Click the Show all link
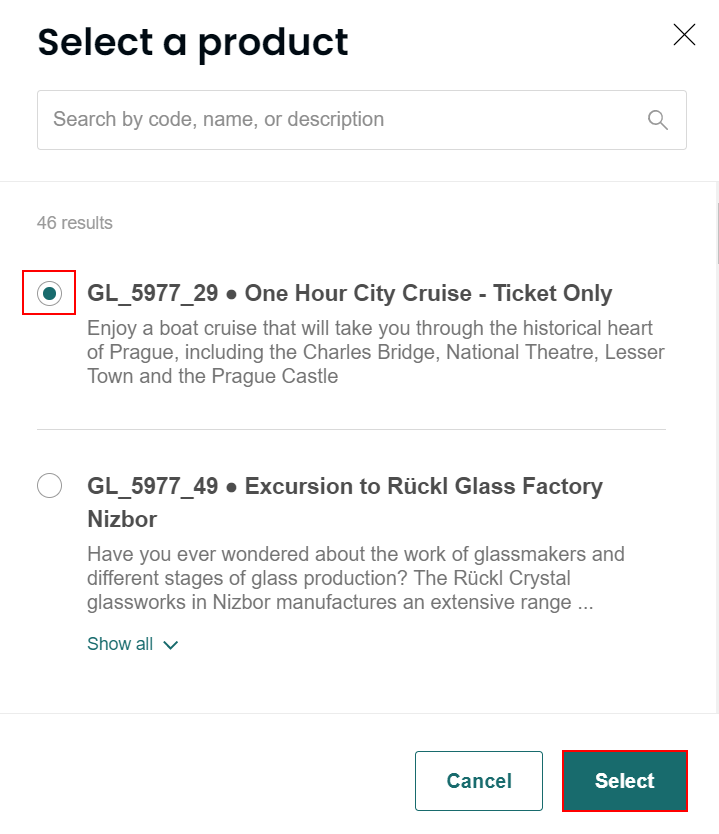This screenshot has width=719, height=834. (119, 644)
